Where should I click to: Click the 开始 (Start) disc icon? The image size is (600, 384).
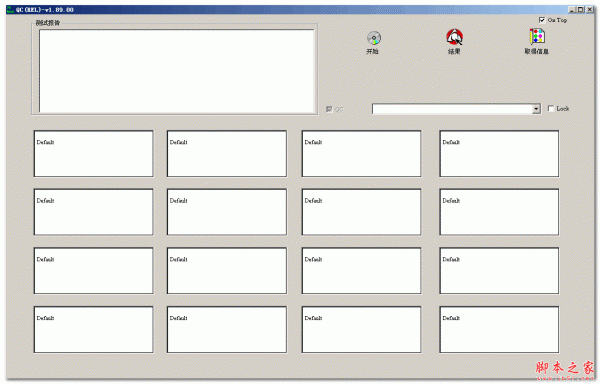(x=374, y=37)
